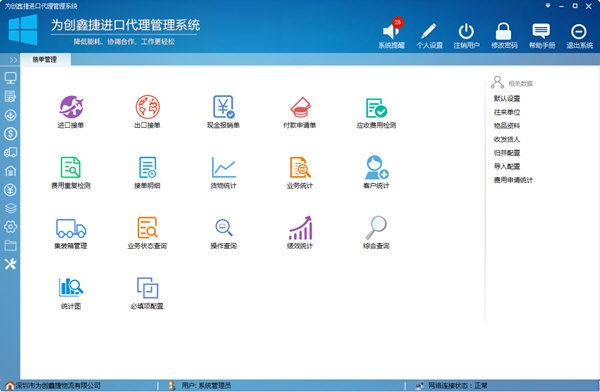Select wrench tools icon in left sidebar
This screenshot has width=600, height=392.
(x=10, y=264)
